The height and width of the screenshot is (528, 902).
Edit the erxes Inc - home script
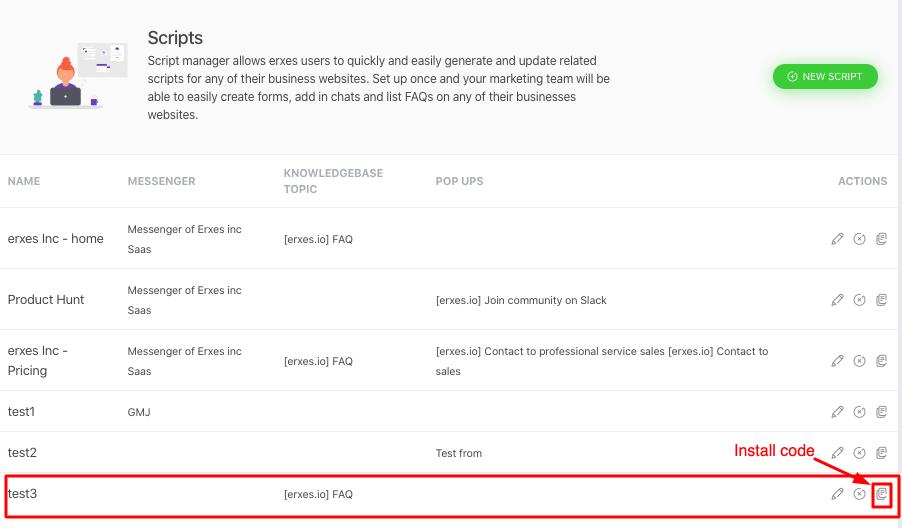pos(838,239)
